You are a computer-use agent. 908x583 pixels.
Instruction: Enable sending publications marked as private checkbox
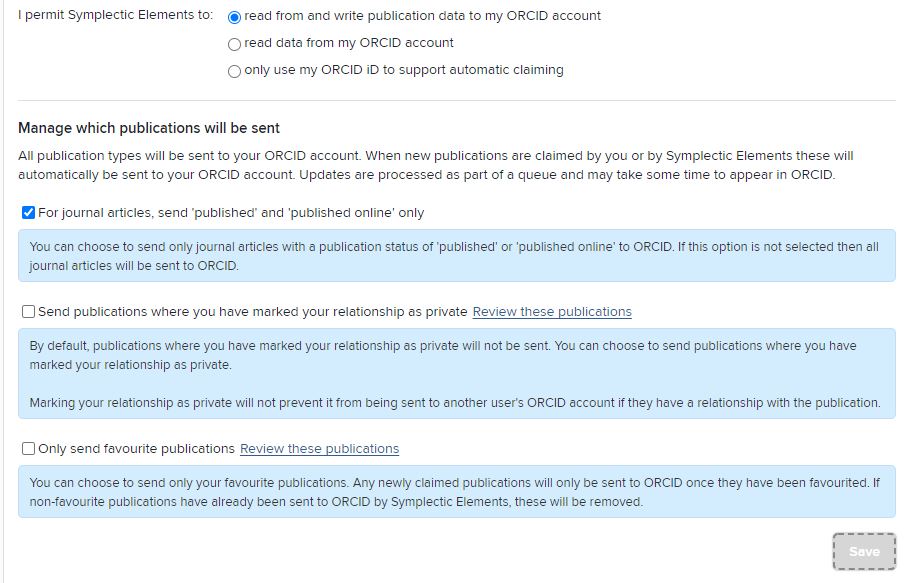28,311
